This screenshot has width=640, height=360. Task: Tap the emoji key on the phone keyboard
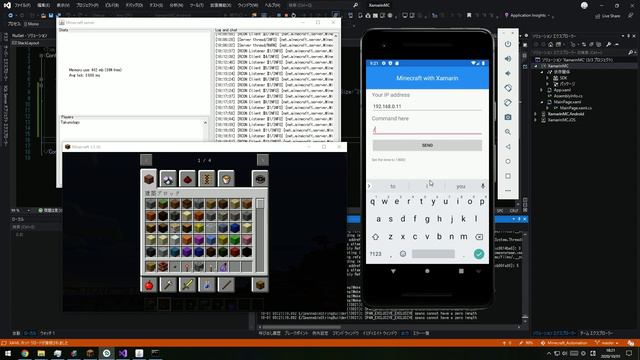(403, 254)
